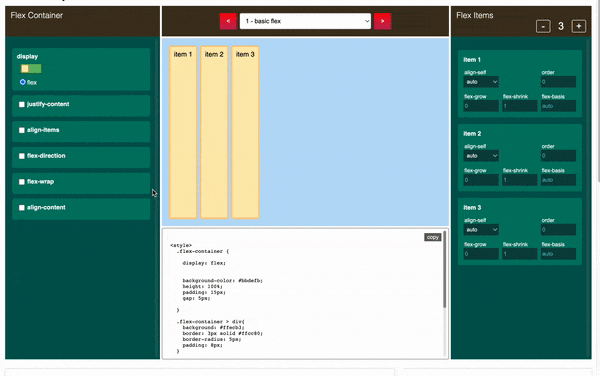Open item 3 align-self dropdown
The width and height of the screenshot is (600, 376).
pos(481,230)
